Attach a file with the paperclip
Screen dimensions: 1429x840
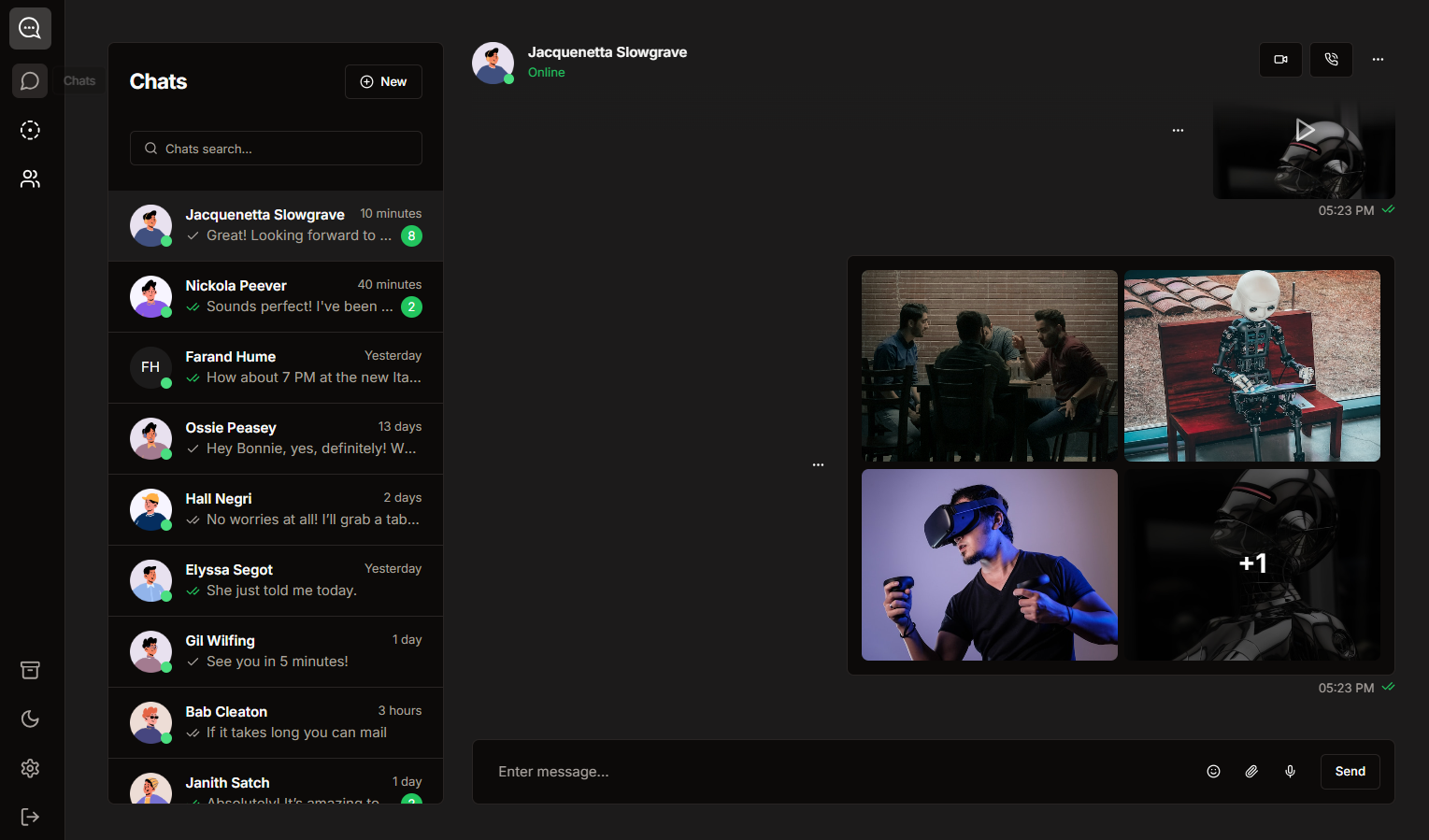tap(1251, 771)
